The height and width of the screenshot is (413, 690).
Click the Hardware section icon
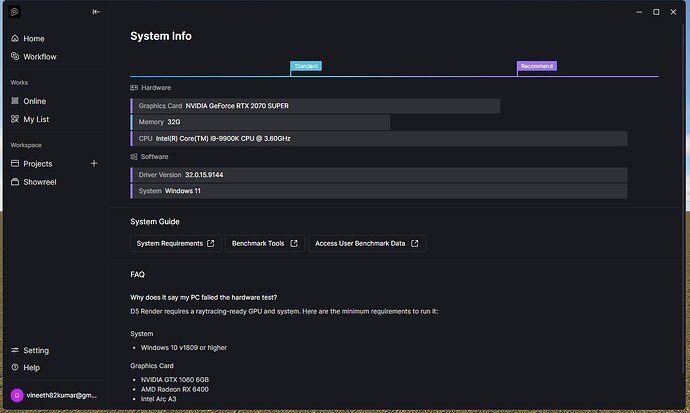tap(134, 88)
